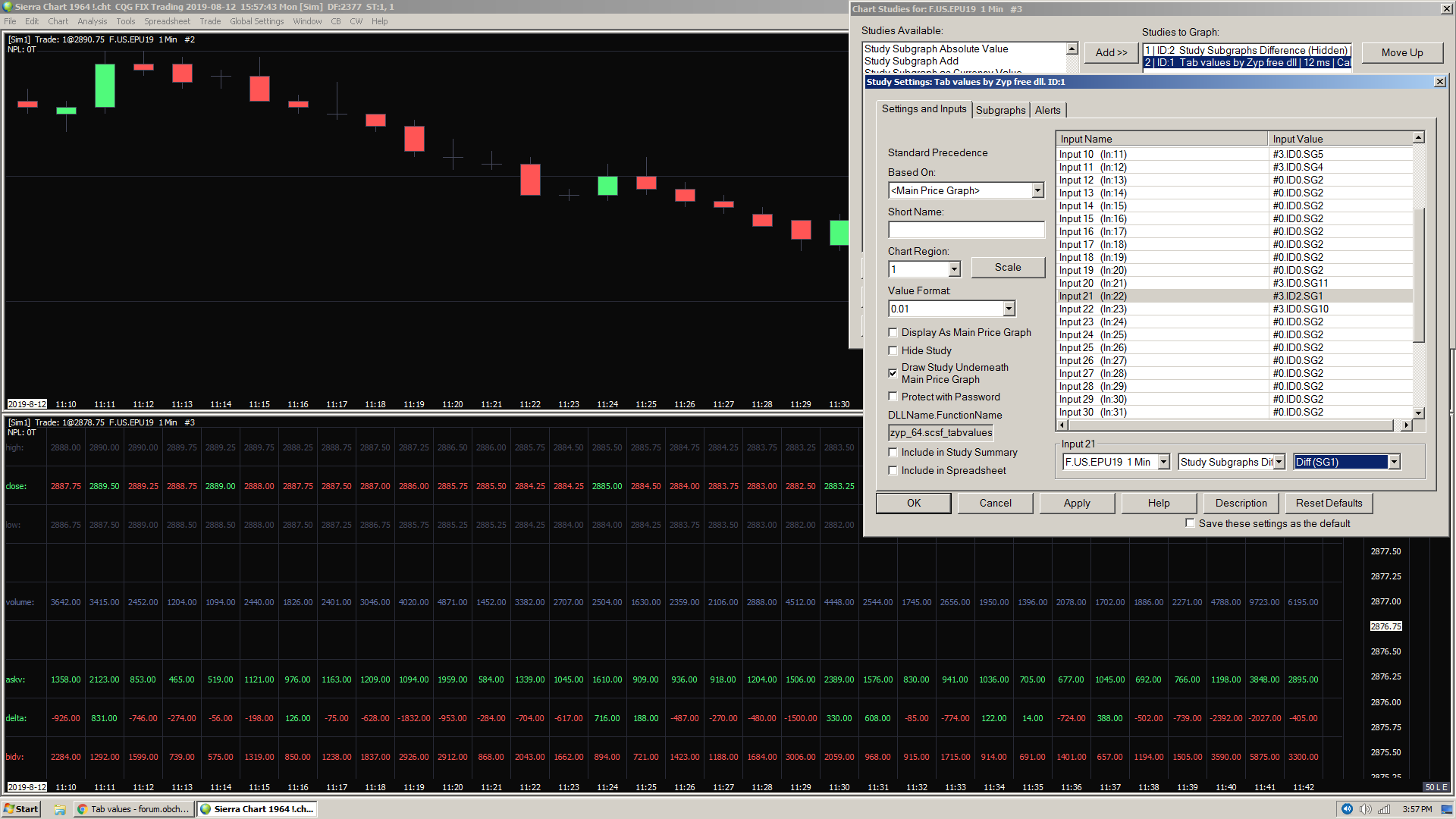Click the network signal tray icon
This screenshot has height=819, width=1456.
1384,809
